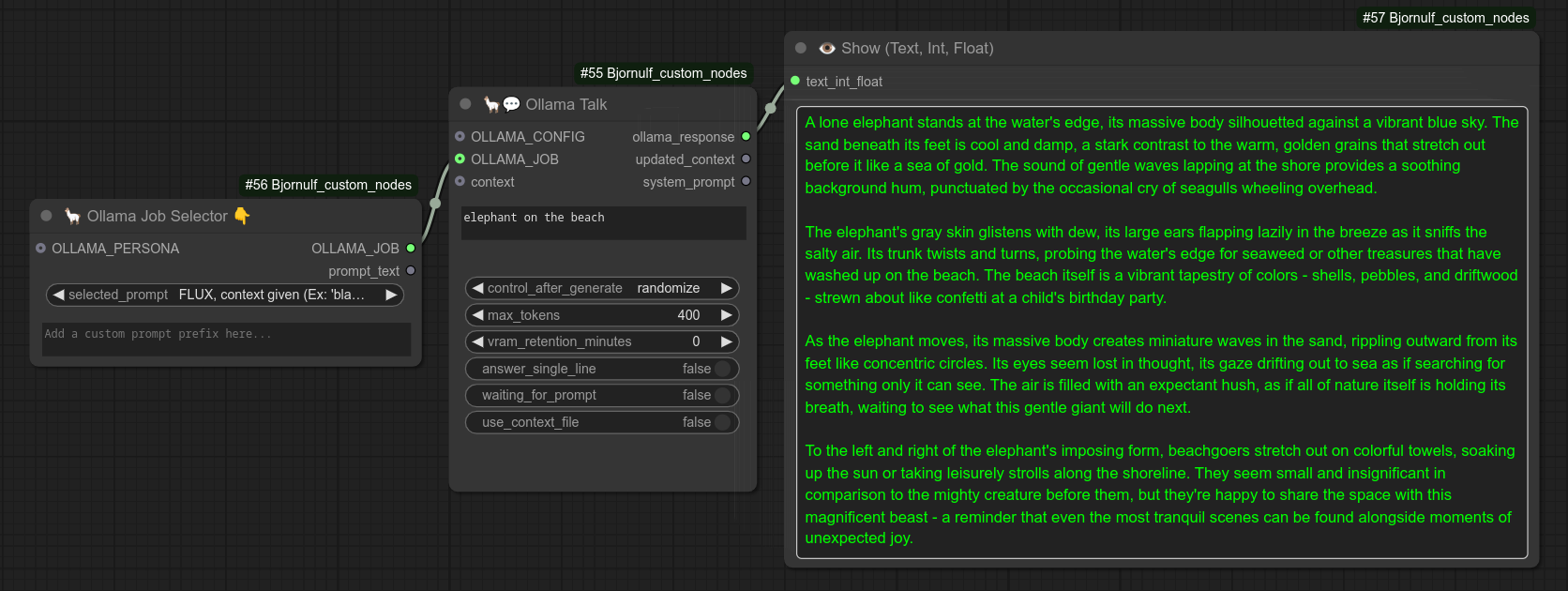
Task: Click the ollama_response output port
Action: click(746, 137)
